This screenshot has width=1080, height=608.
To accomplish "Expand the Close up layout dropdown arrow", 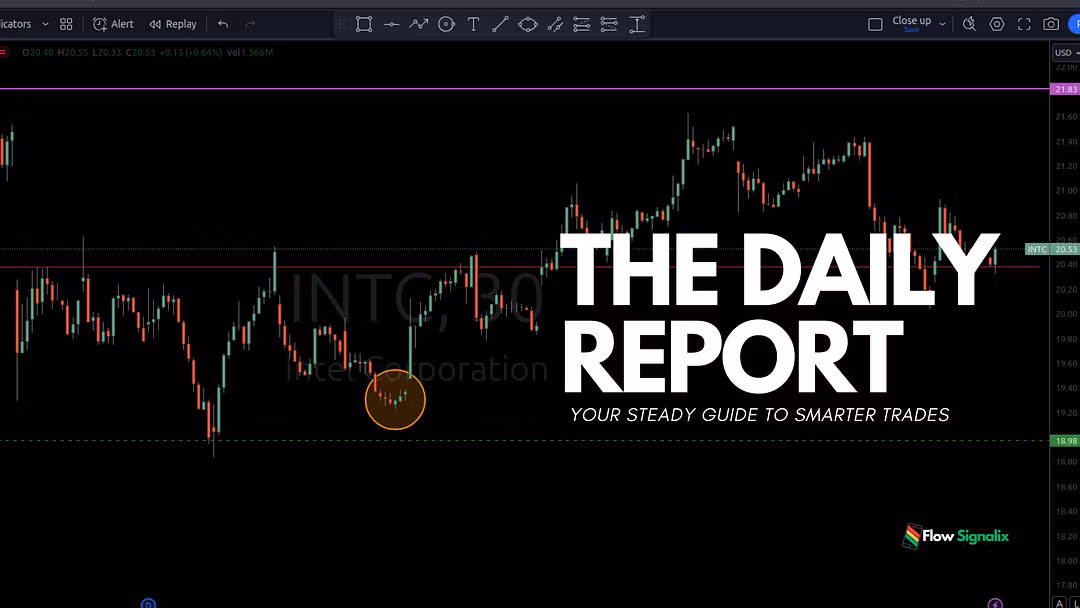I will pyautogui.click(x=942, y=24).
